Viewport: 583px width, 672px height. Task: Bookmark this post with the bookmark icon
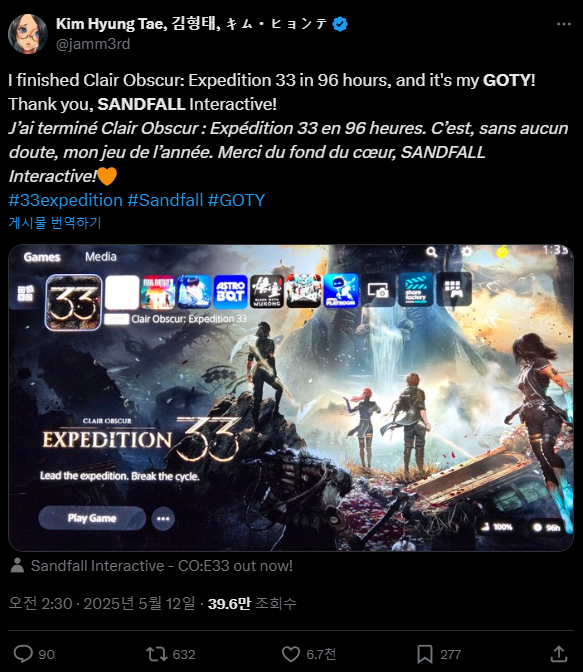[x=424, y=654]
